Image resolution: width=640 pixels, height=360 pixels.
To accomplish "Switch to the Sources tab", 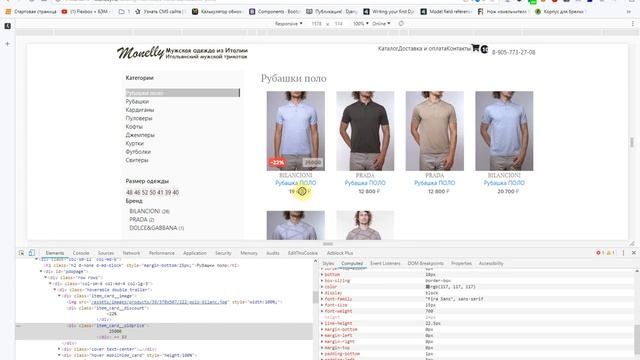I will (106, 253).
